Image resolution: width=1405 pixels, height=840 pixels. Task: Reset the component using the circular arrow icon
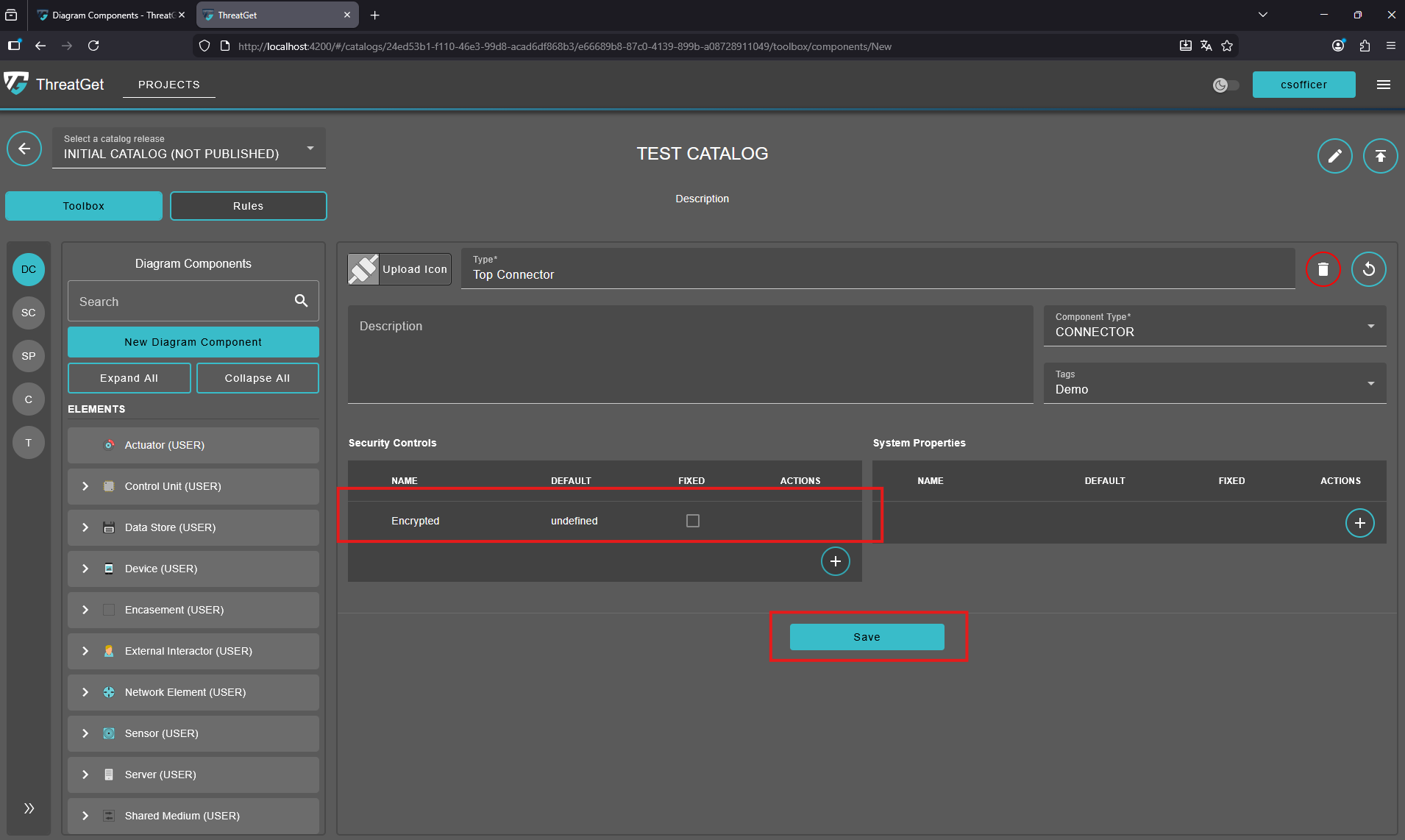pyautogui.click(x=1369, y=269)
